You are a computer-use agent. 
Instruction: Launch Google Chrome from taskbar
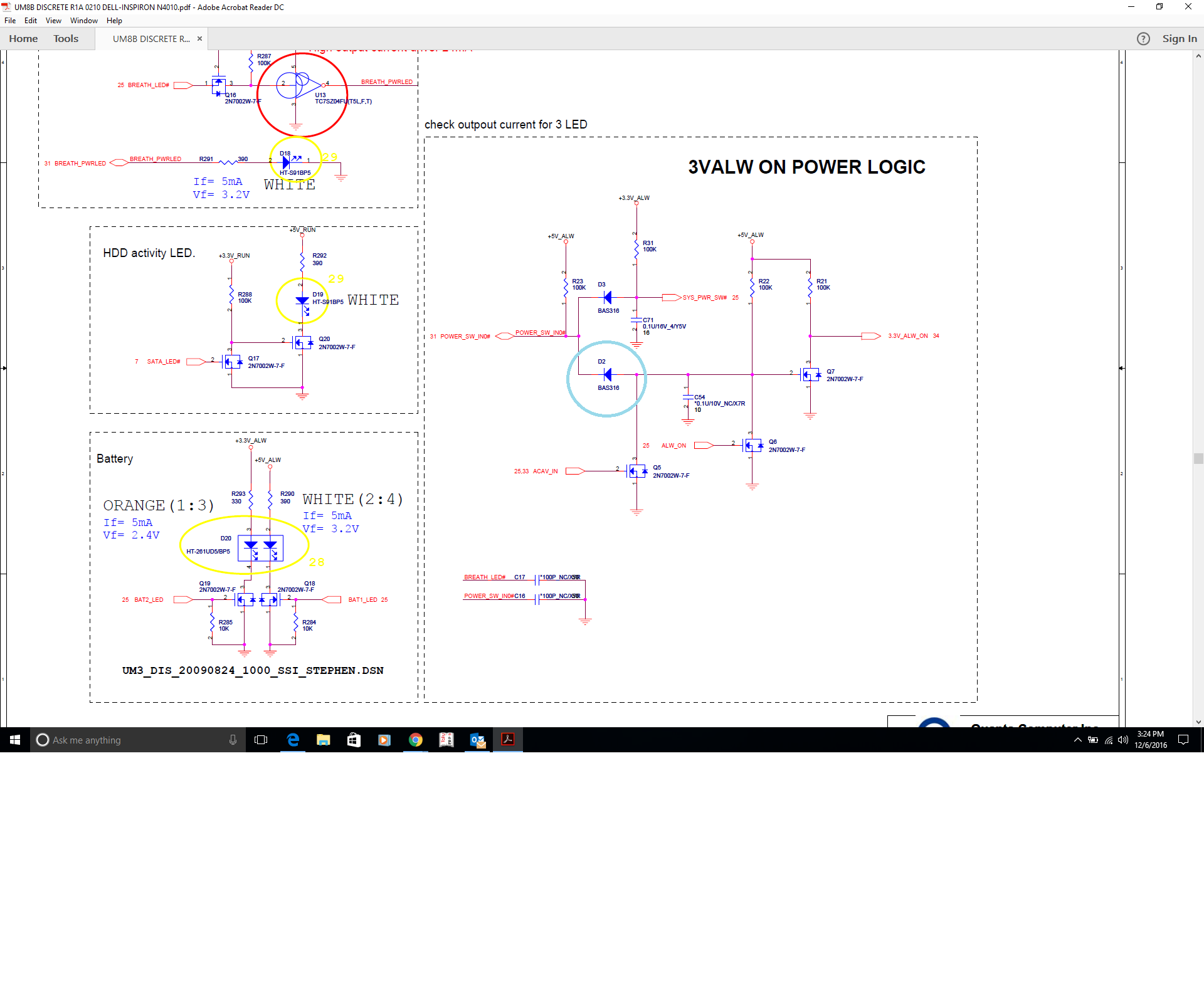coord(415,740)
